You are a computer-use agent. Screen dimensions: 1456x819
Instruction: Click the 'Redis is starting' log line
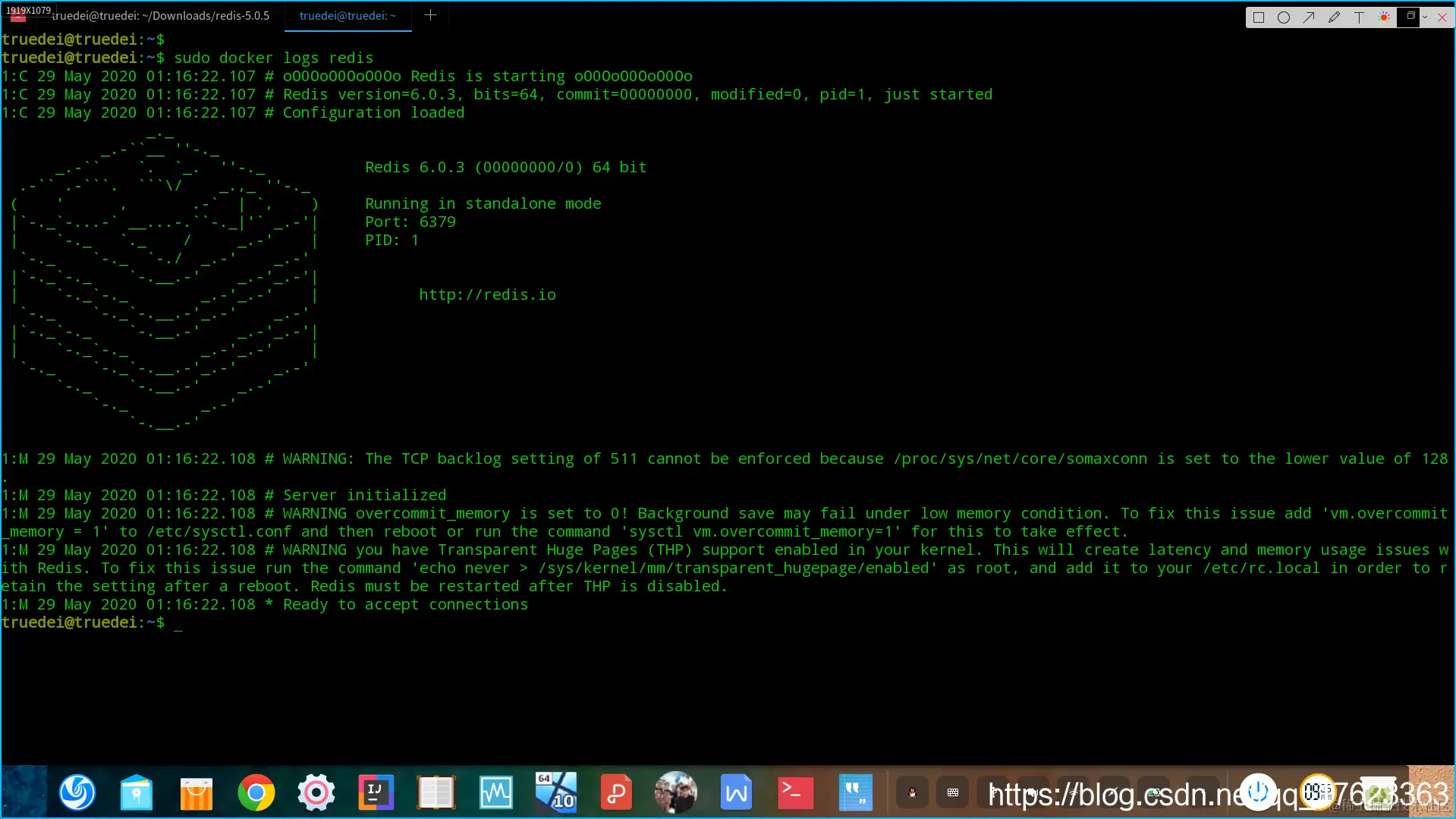click(347, 76)
